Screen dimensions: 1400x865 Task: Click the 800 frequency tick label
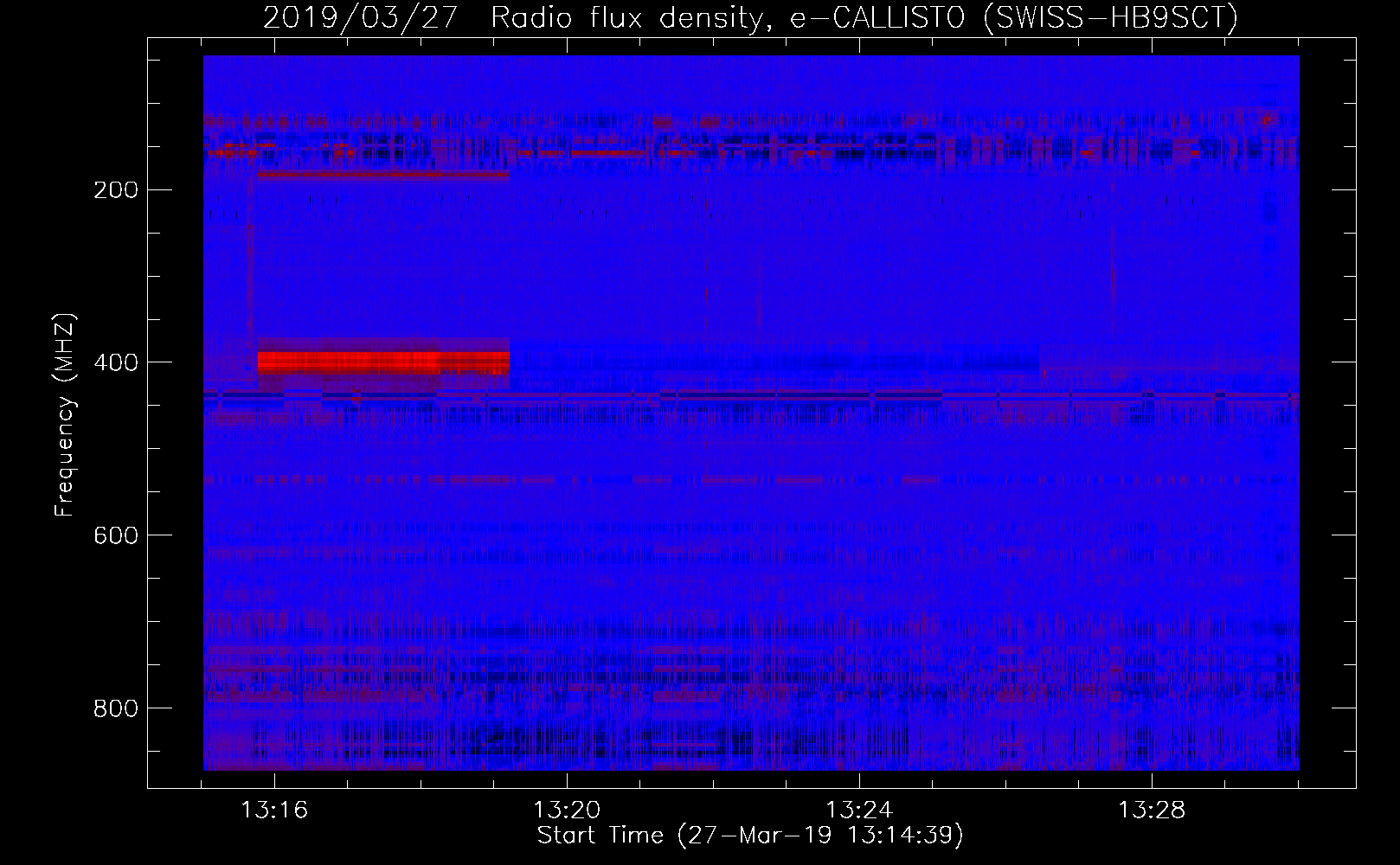pyautogui.click(x=116, y=708)
